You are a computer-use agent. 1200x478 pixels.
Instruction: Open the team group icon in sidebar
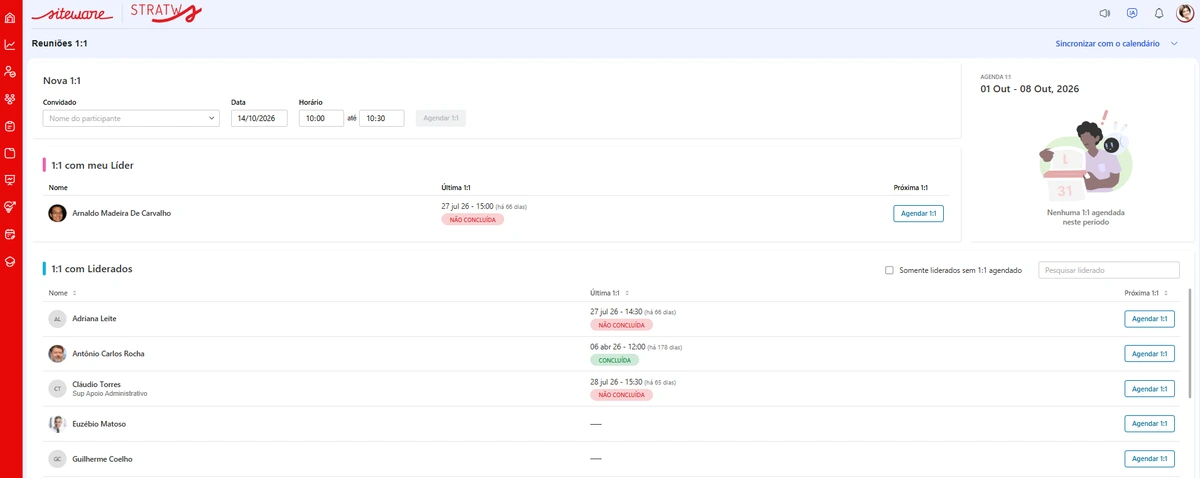coord(10,99)
